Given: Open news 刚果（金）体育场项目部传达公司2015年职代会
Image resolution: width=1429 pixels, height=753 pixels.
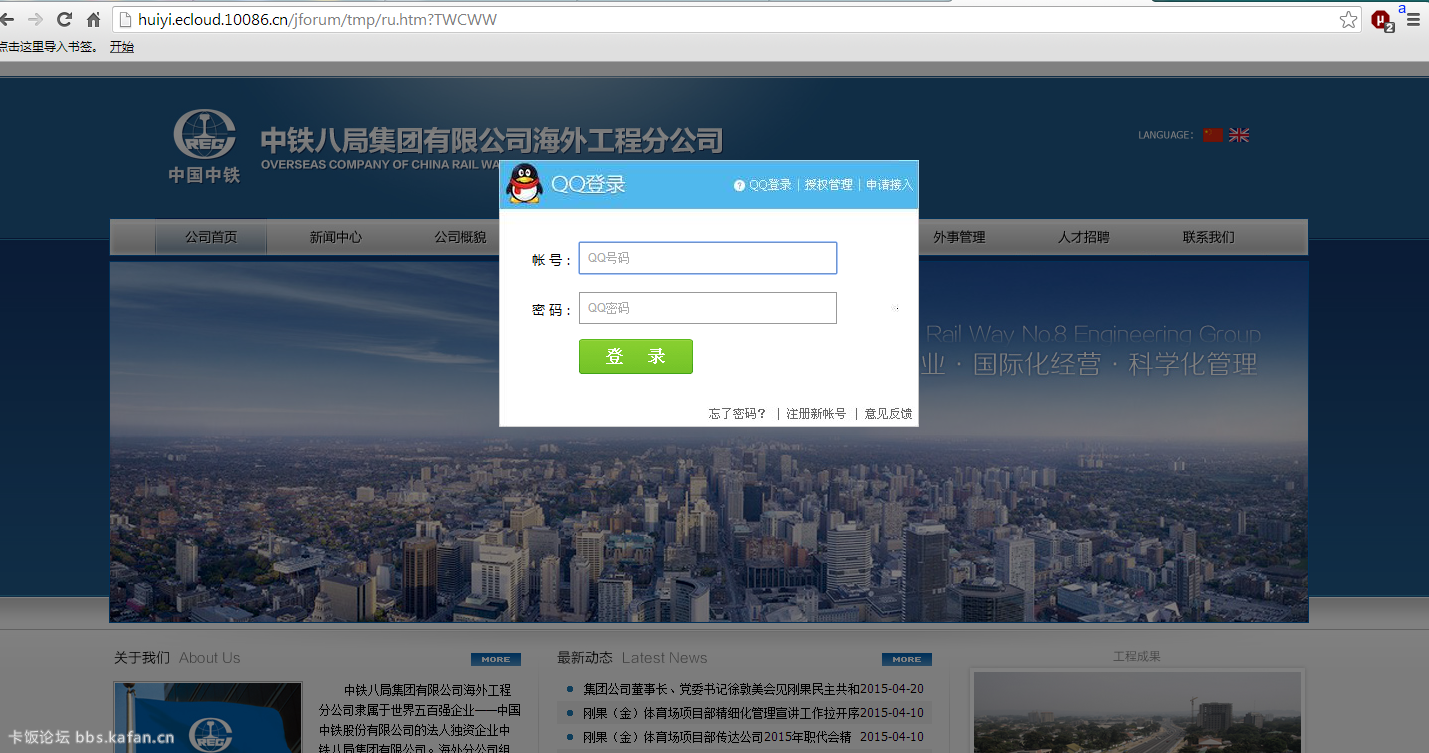Looking at the screenshot, I should (x=717, y=737).
